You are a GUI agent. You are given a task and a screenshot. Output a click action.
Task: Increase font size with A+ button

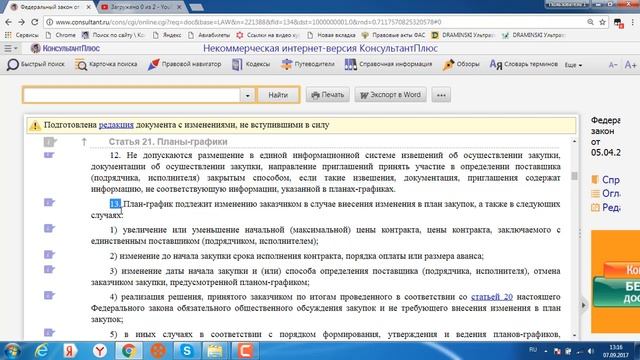(x=630, y=65)
